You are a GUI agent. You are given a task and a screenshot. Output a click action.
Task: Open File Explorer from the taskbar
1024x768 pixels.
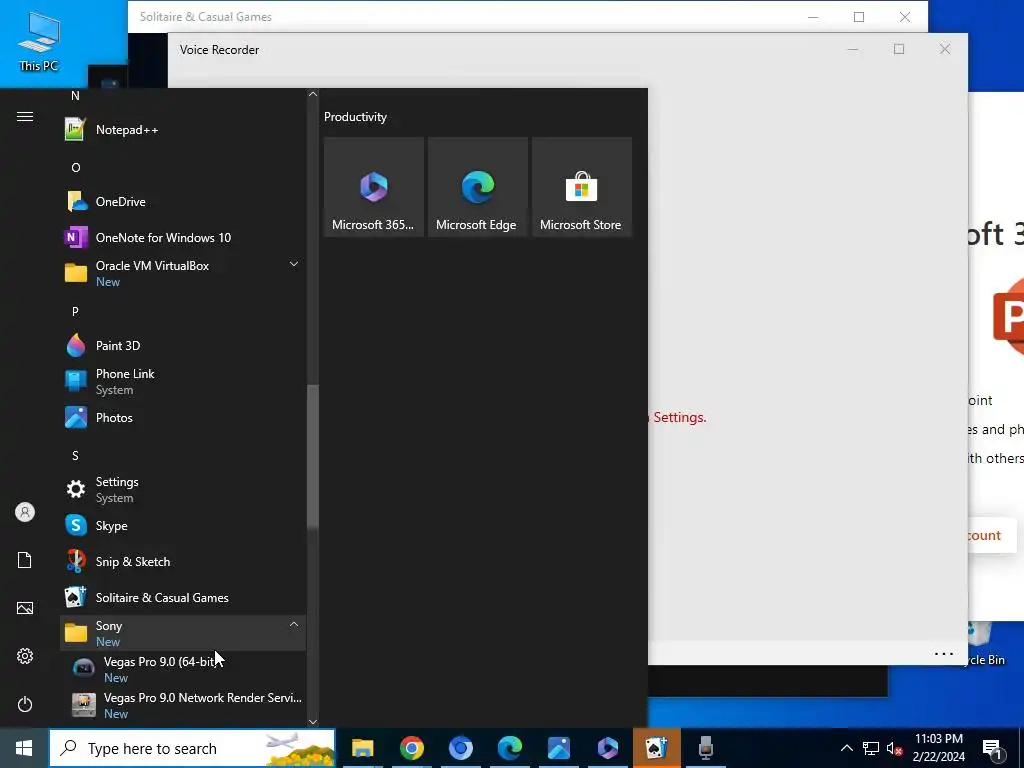pyautogui.click(x=362, y=748)
